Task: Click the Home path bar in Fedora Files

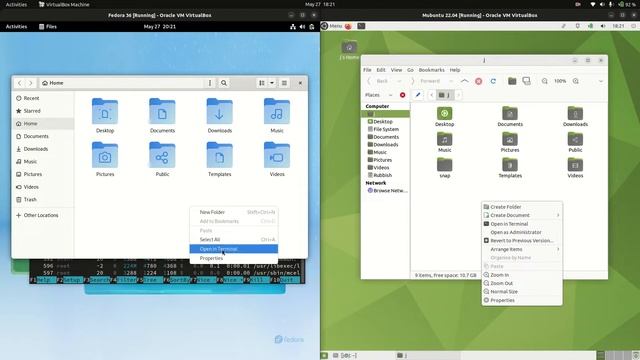Action: coord(121,83)
